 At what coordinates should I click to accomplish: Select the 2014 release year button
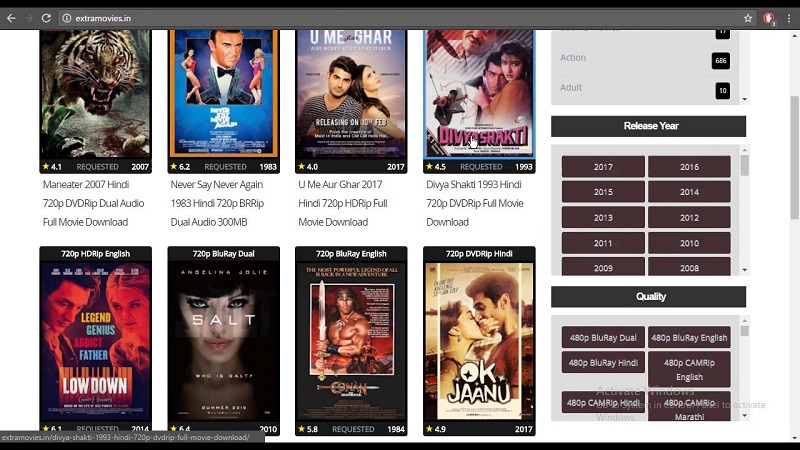[x=689, y=192]
